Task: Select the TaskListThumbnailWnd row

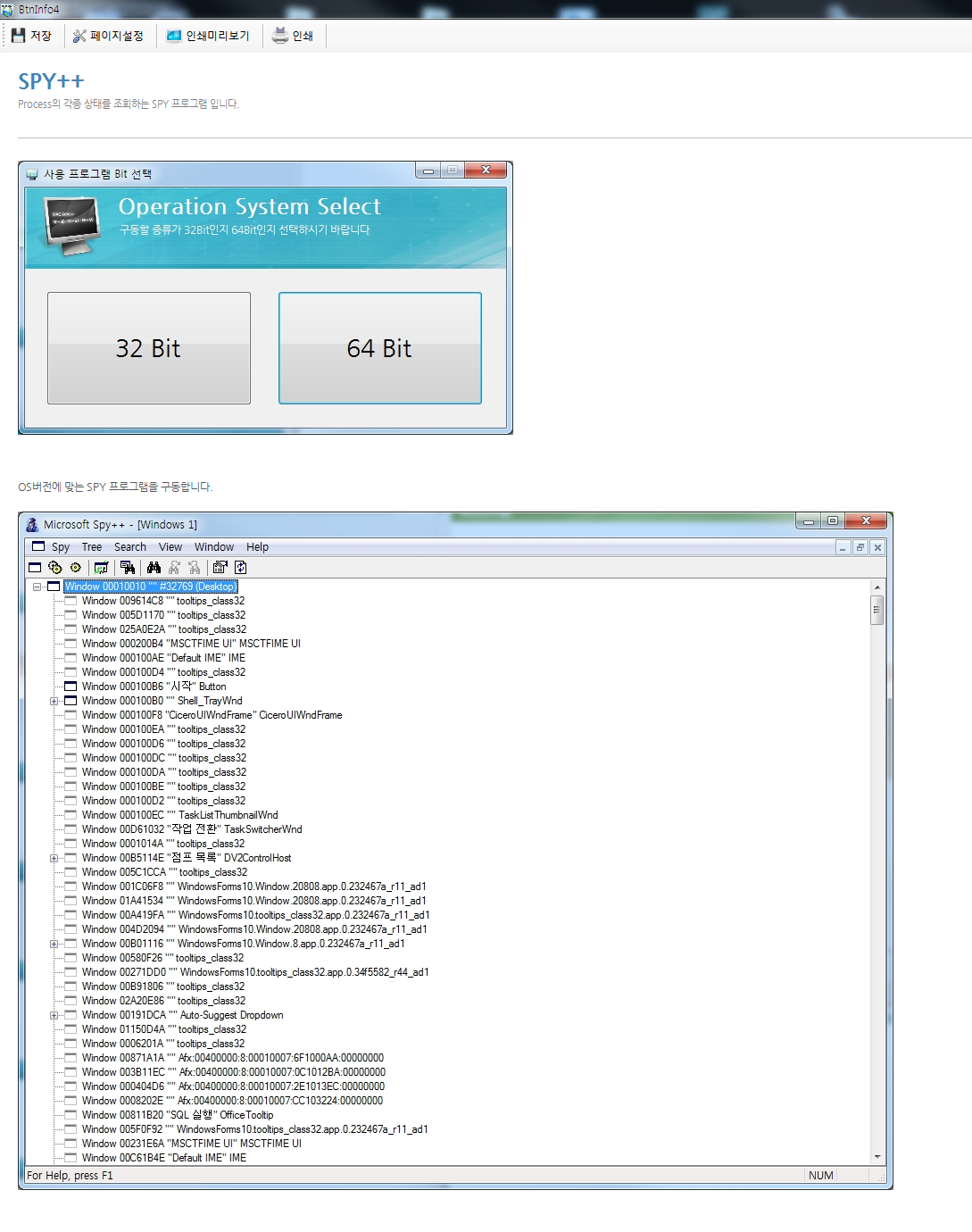Action: point(180,815)
